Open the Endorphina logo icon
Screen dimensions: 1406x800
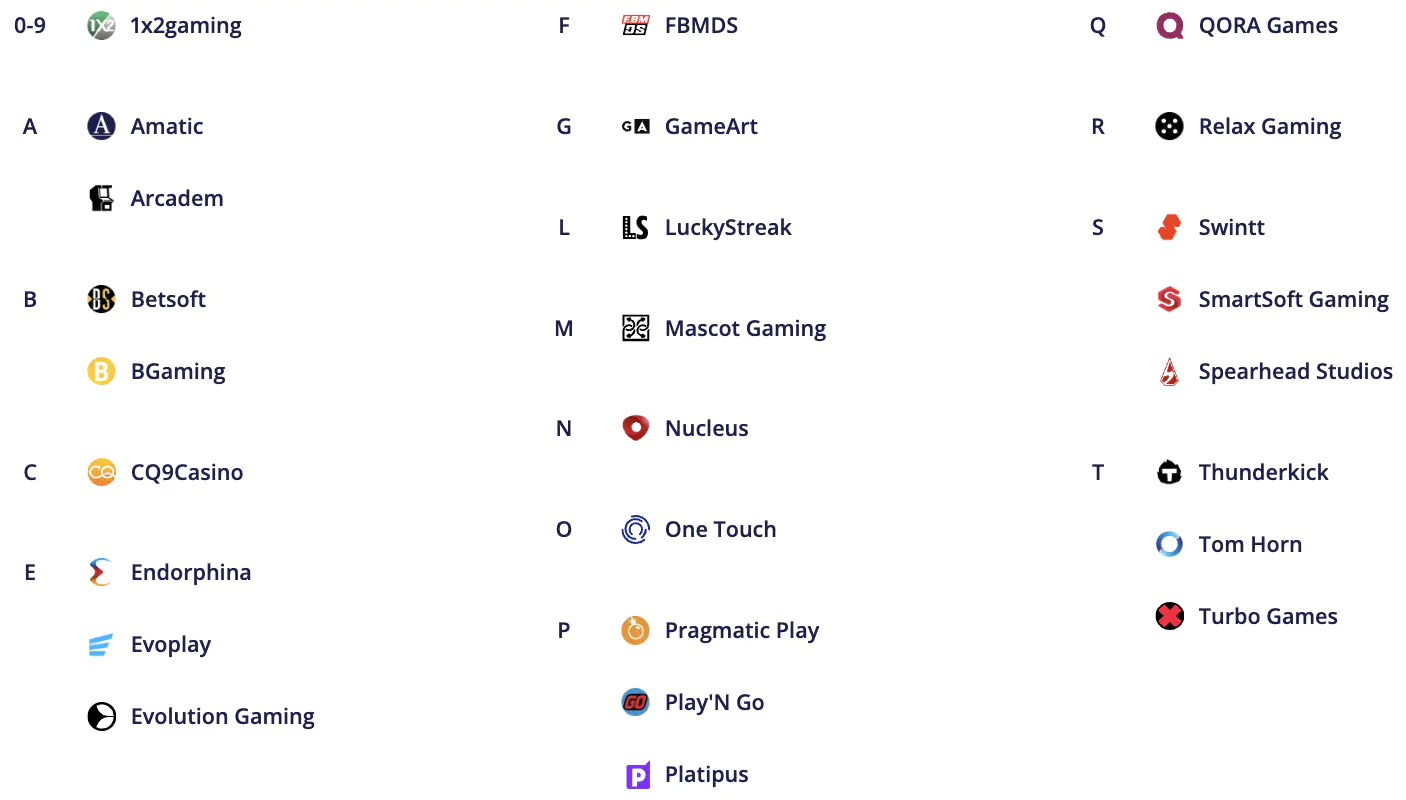point(101,572)
